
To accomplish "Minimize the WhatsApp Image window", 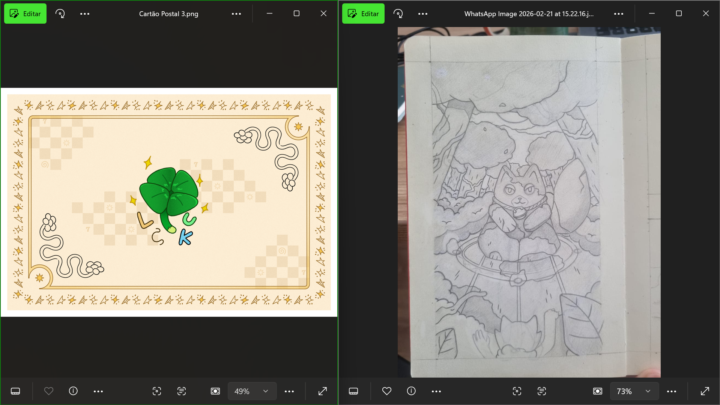I will pyautogui.click(x=652, y=13).
